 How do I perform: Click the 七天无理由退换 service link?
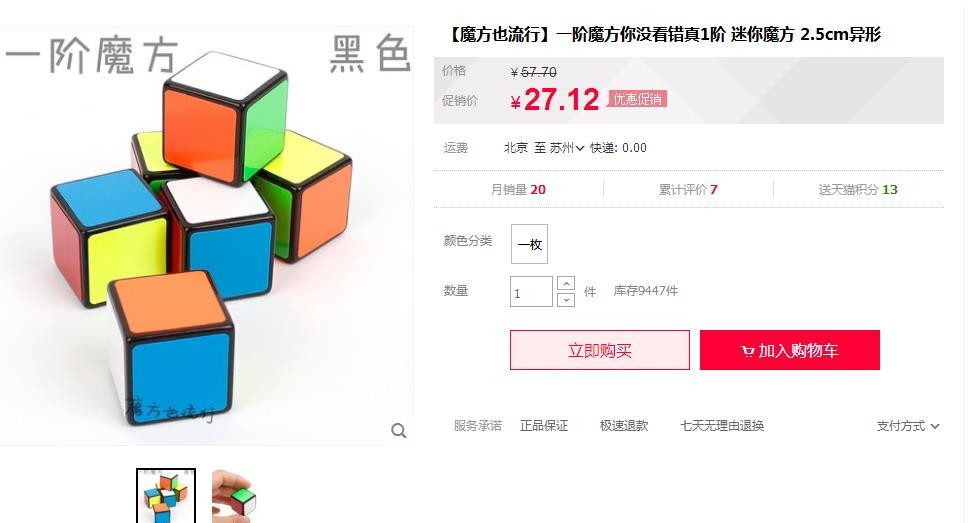(x=722, y=426)
